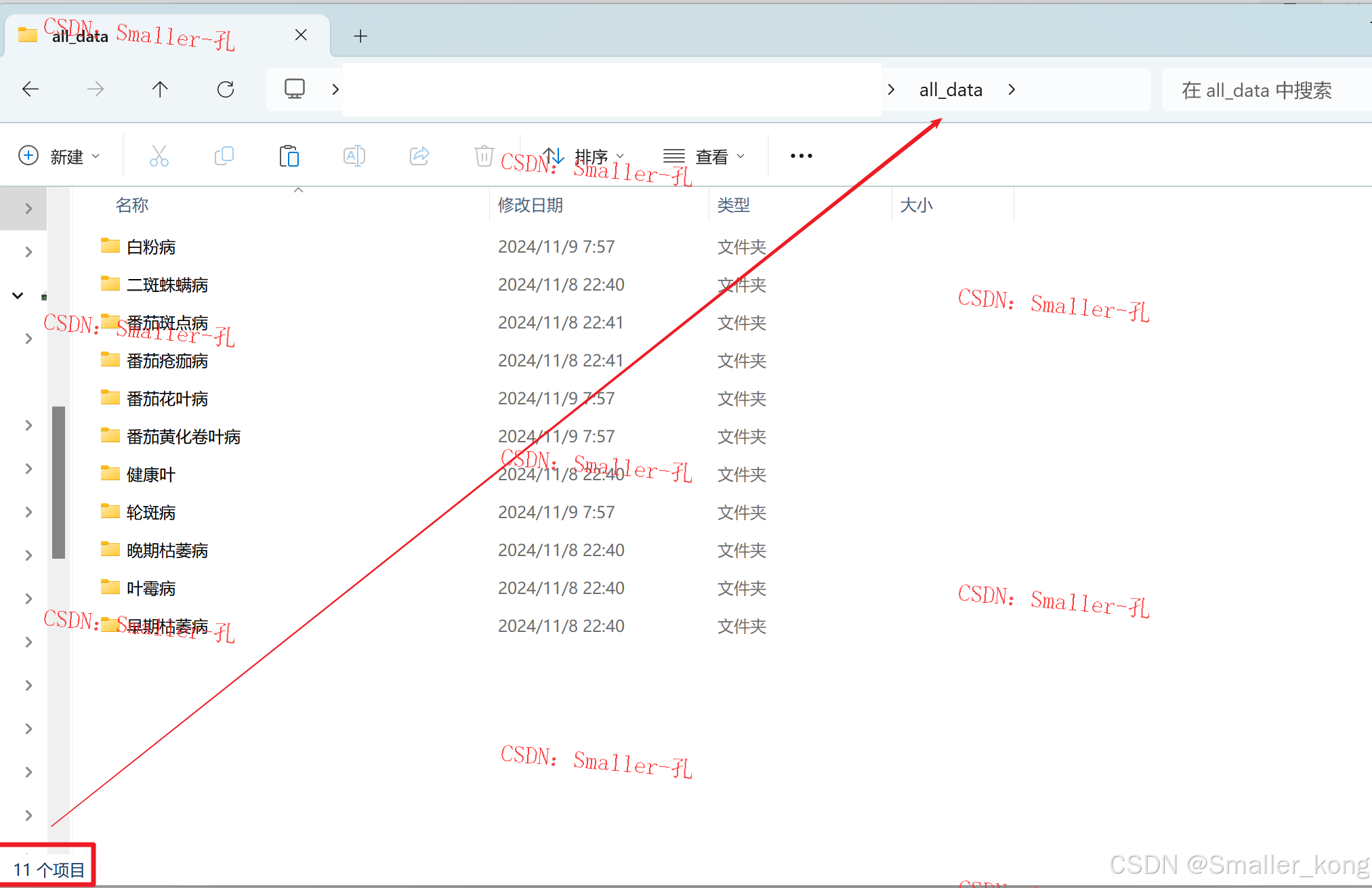Click the Share icon
Screen dimensions: 1372x888
tap(419, 156)
